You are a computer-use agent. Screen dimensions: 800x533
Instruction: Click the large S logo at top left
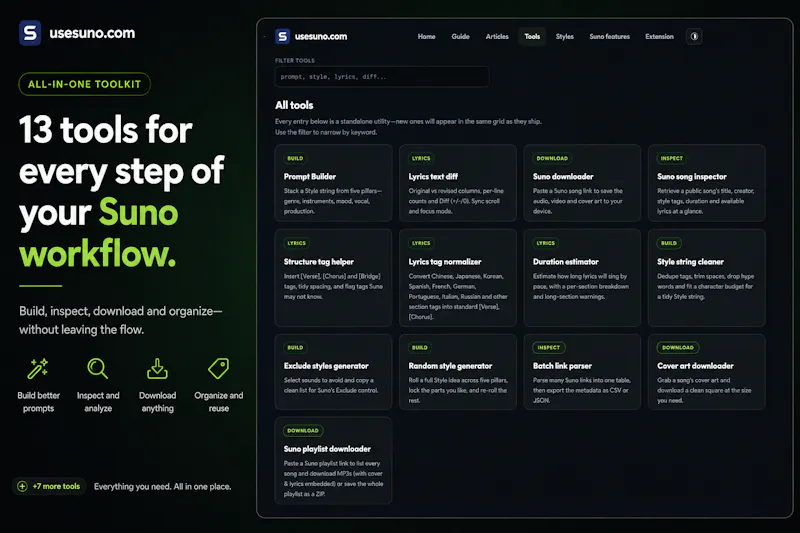click(x=30, y=33)
